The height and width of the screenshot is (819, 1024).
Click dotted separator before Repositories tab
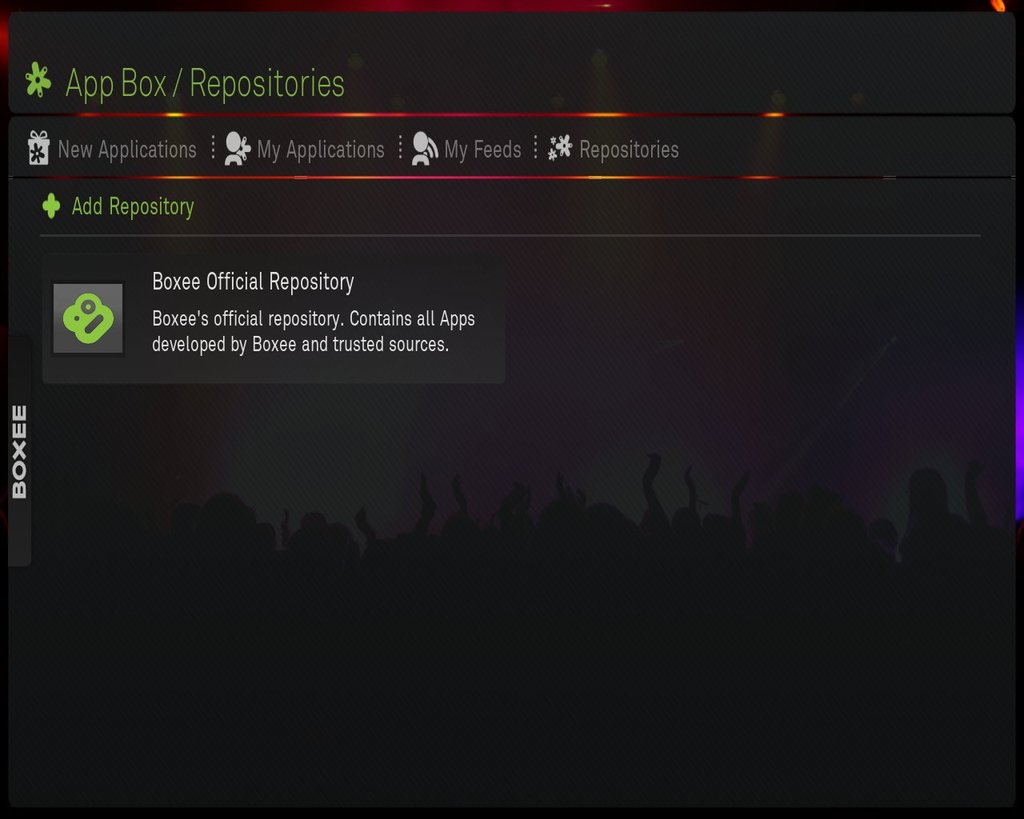pos(536,148)
